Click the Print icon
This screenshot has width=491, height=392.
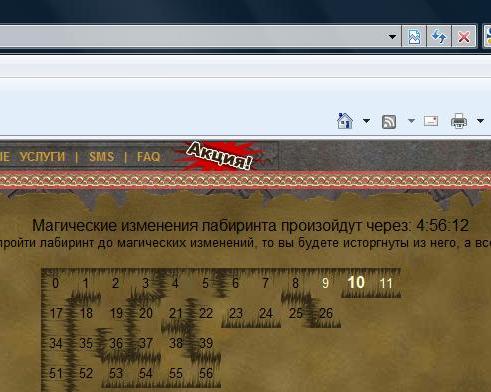pyautogui.click(x=459, y=121)
